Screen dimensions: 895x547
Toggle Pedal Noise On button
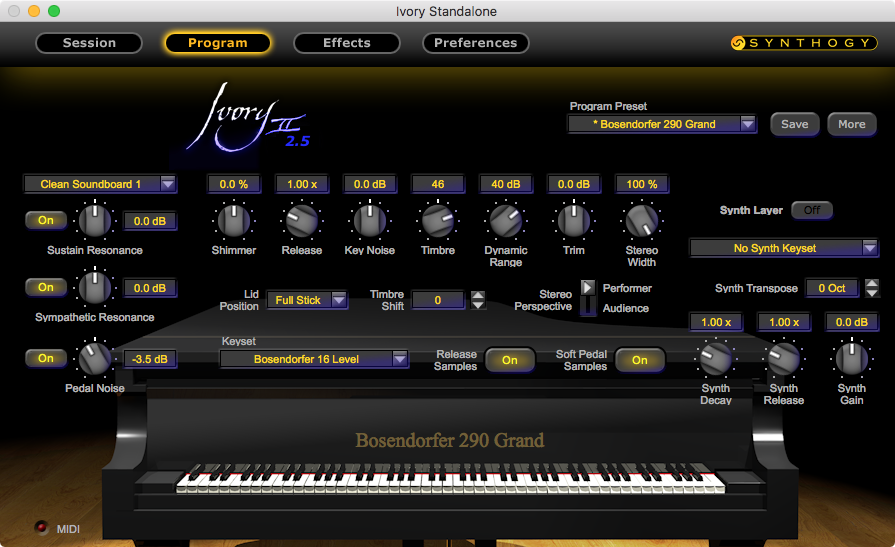point(46,358)
